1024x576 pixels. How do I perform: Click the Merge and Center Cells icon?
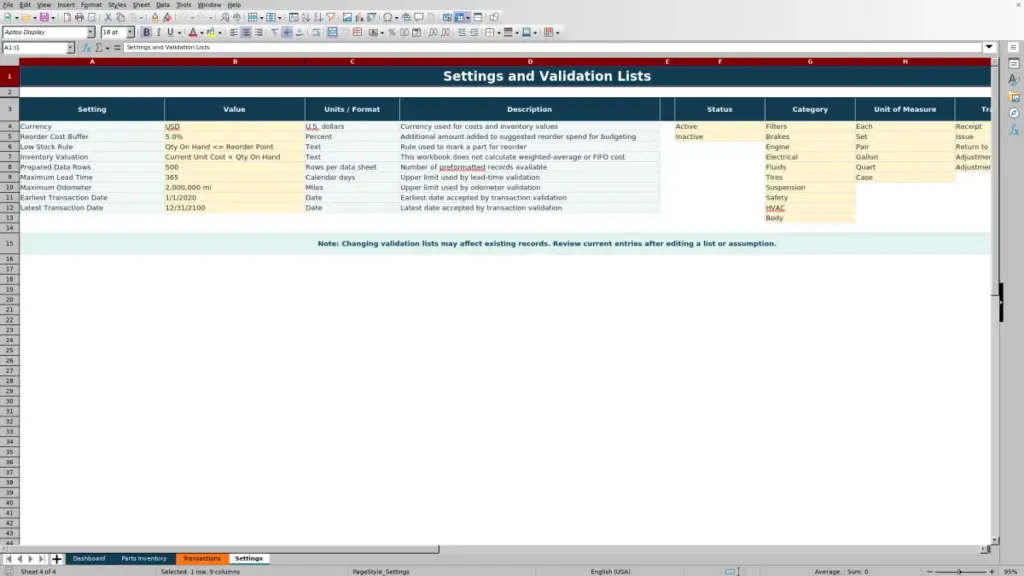pos(332,32)
